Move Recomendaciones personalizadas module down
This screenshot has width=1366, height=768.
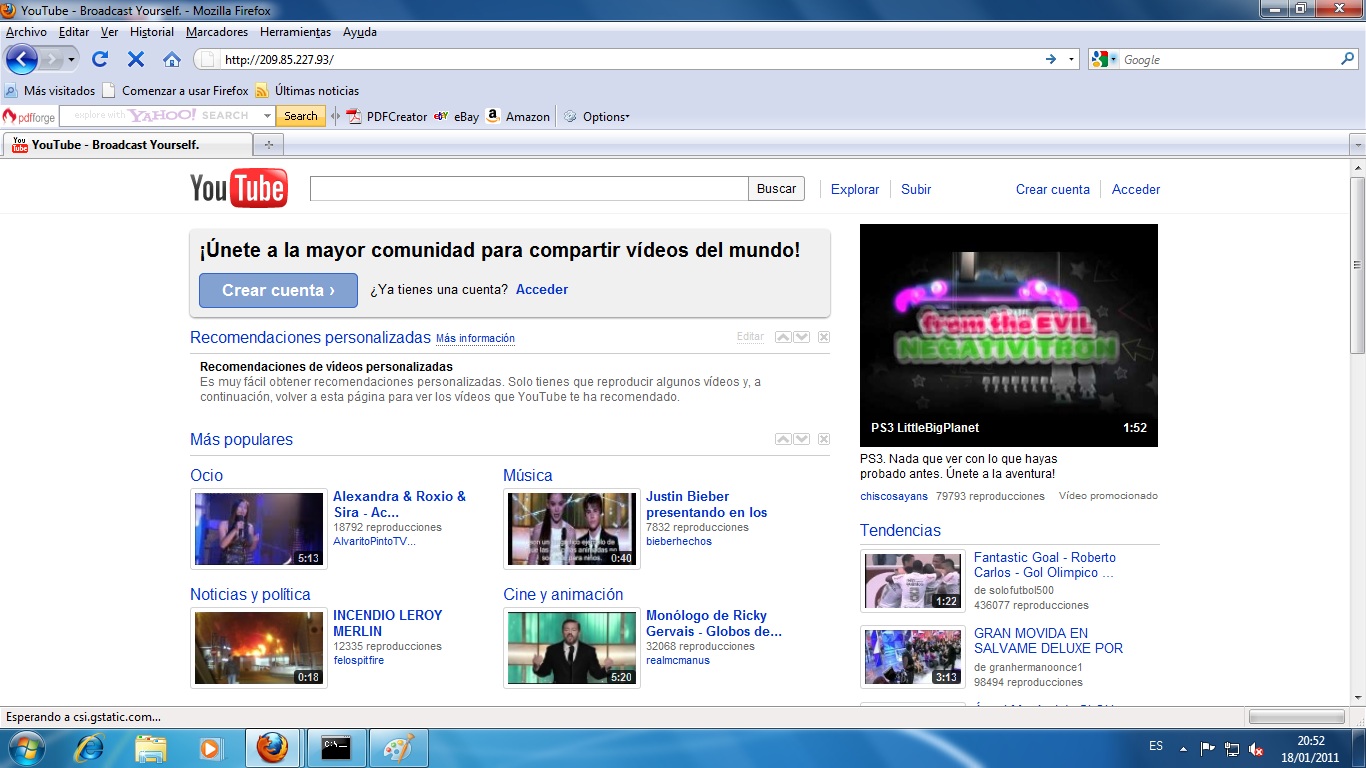coord(802,337)
